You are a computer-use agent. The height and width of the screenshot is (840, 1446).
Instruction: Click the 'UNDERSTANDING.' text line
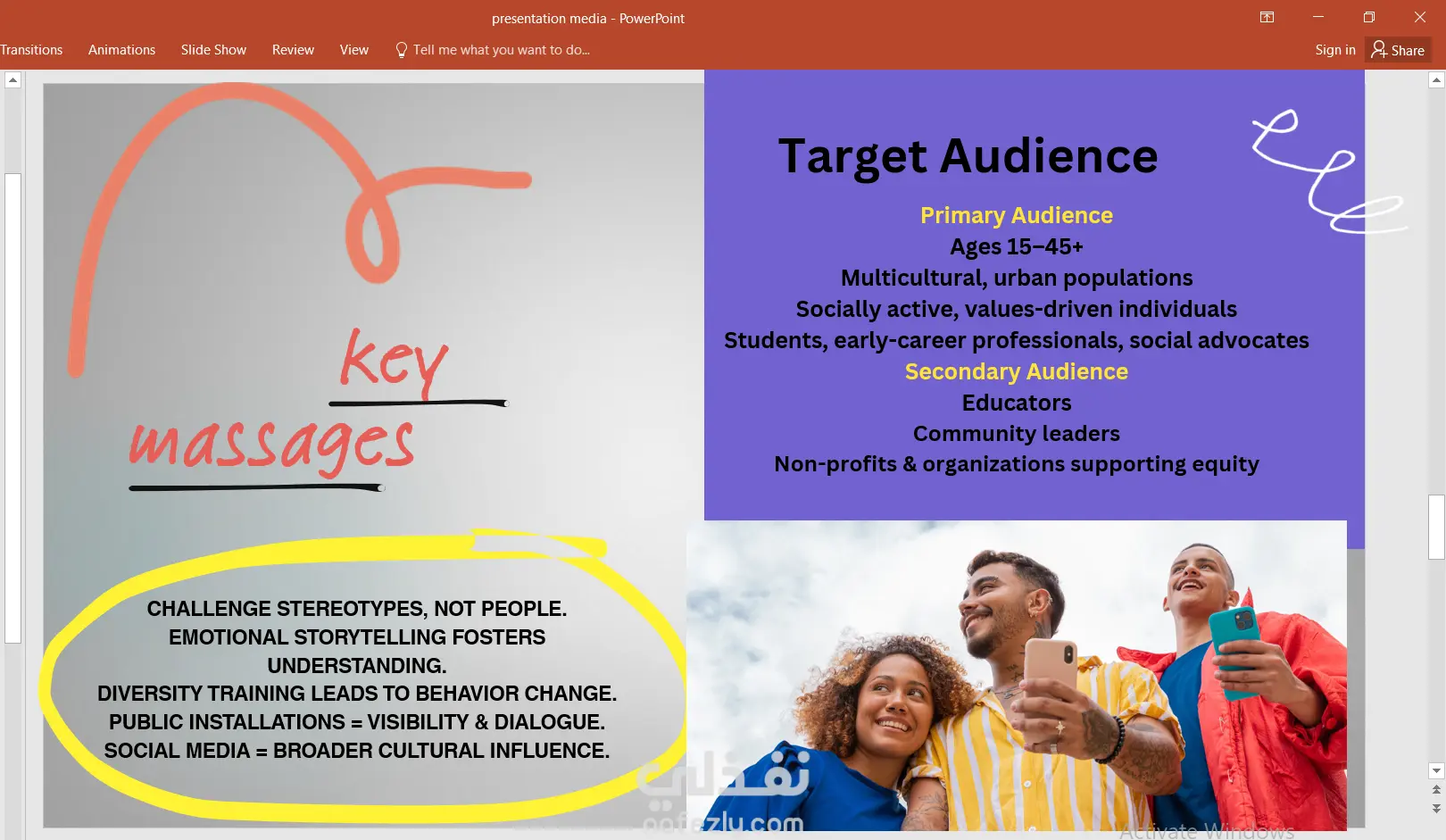coord(357,666)
